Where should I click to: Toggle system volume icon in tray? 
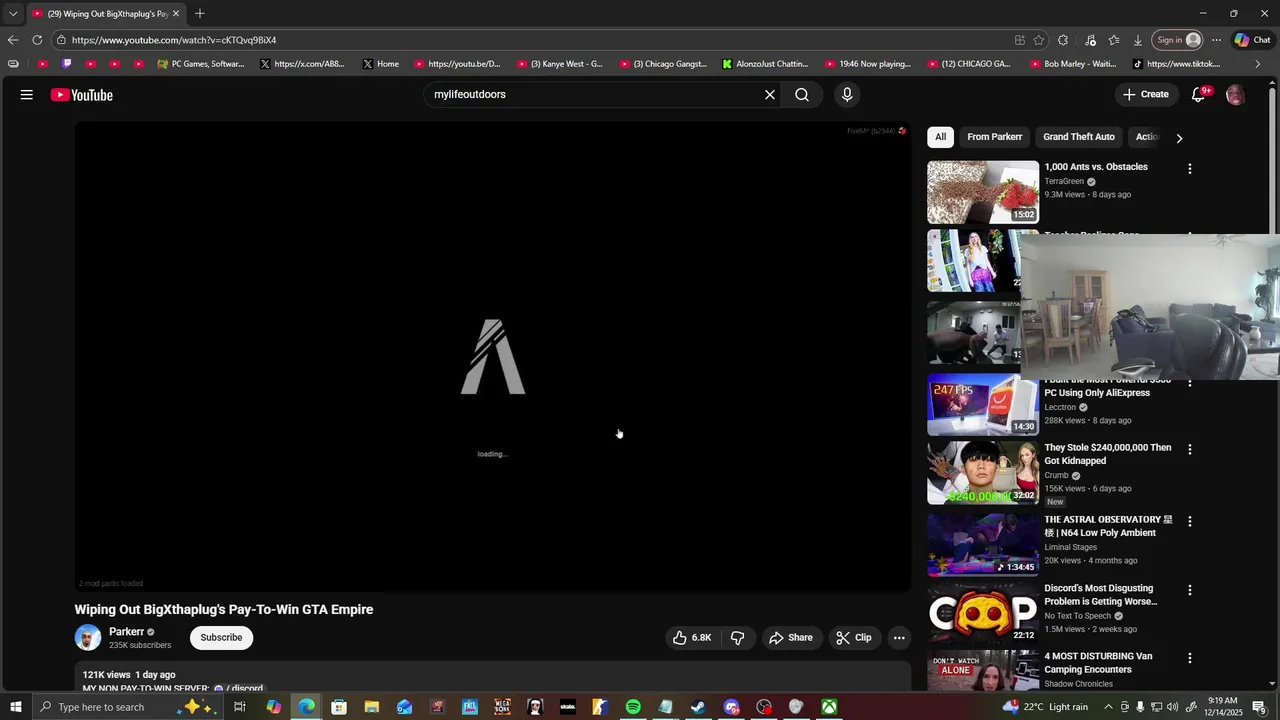coord(1172,707)
